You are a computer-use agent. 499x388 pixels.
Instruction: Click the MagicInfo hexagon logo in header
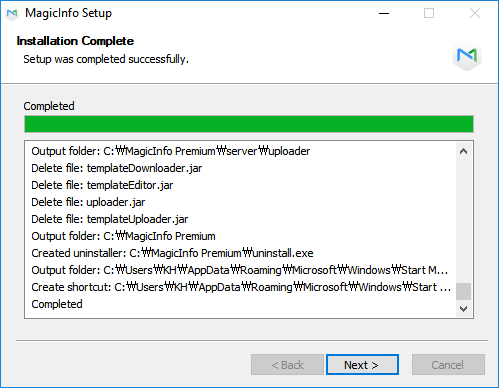(467, 56)
